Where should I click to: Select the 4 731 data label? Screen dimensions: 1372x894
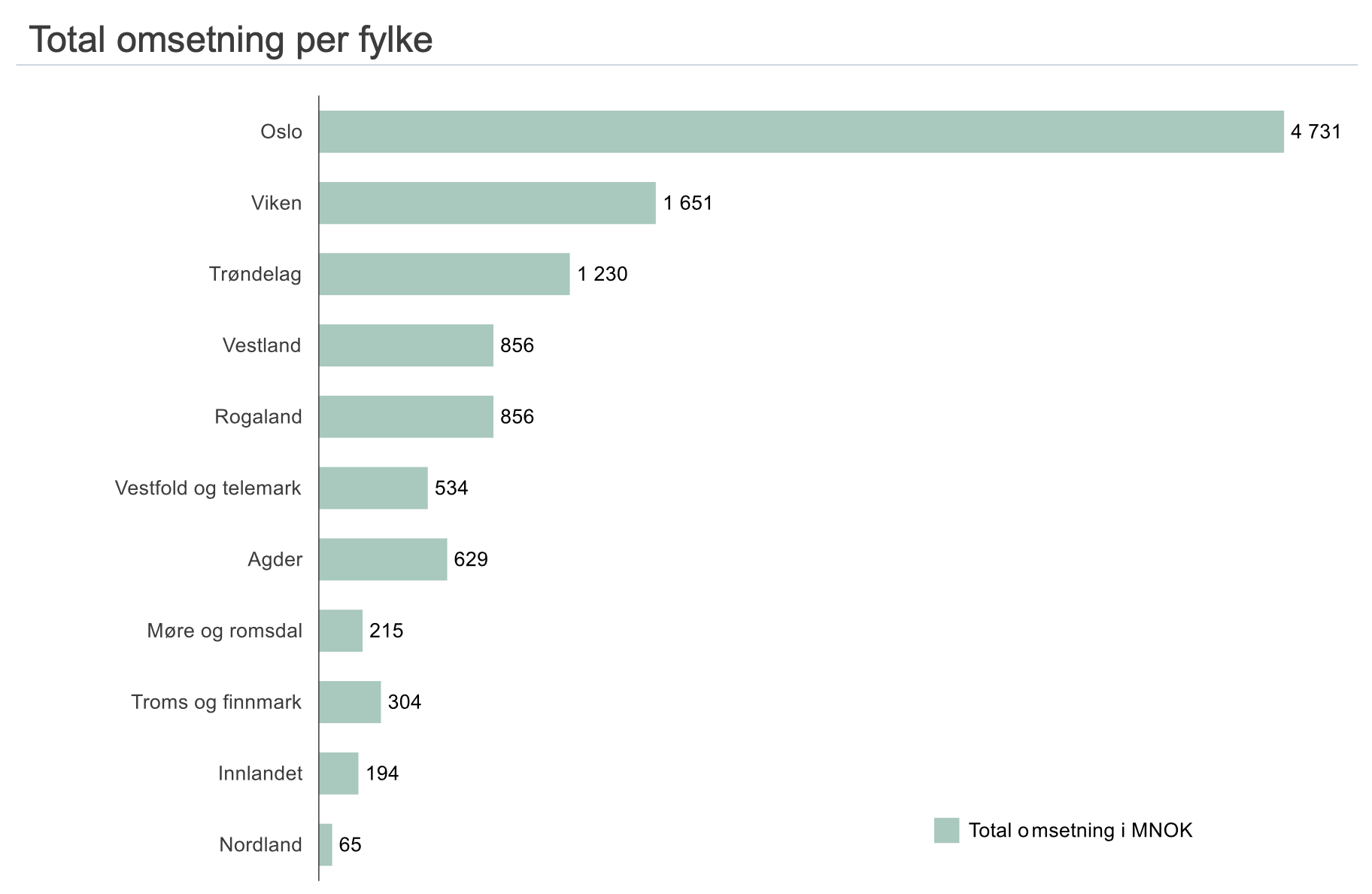click(x=1316, y=132)
